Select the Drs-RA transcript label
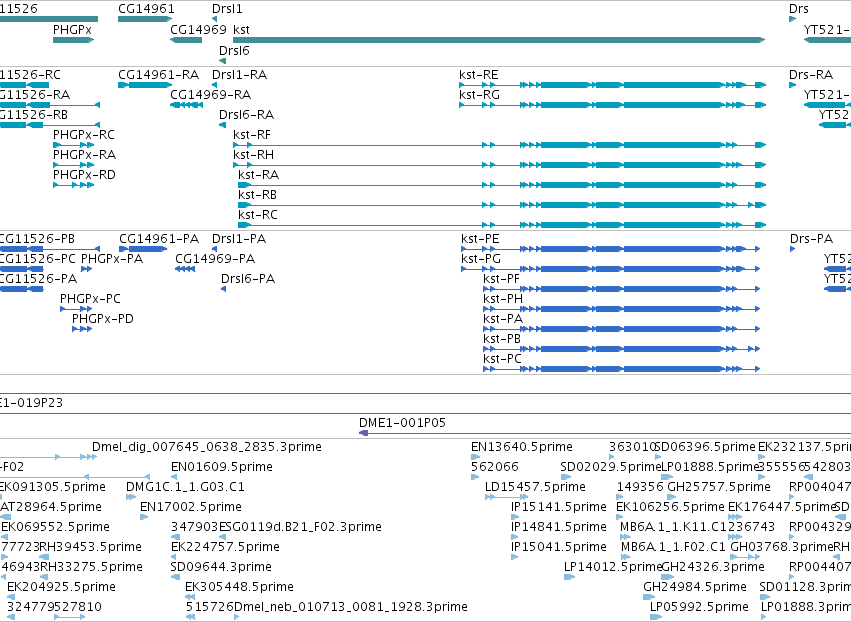This screenshot has height=622, width=851. pyautogui.click(x=811, y=74)
